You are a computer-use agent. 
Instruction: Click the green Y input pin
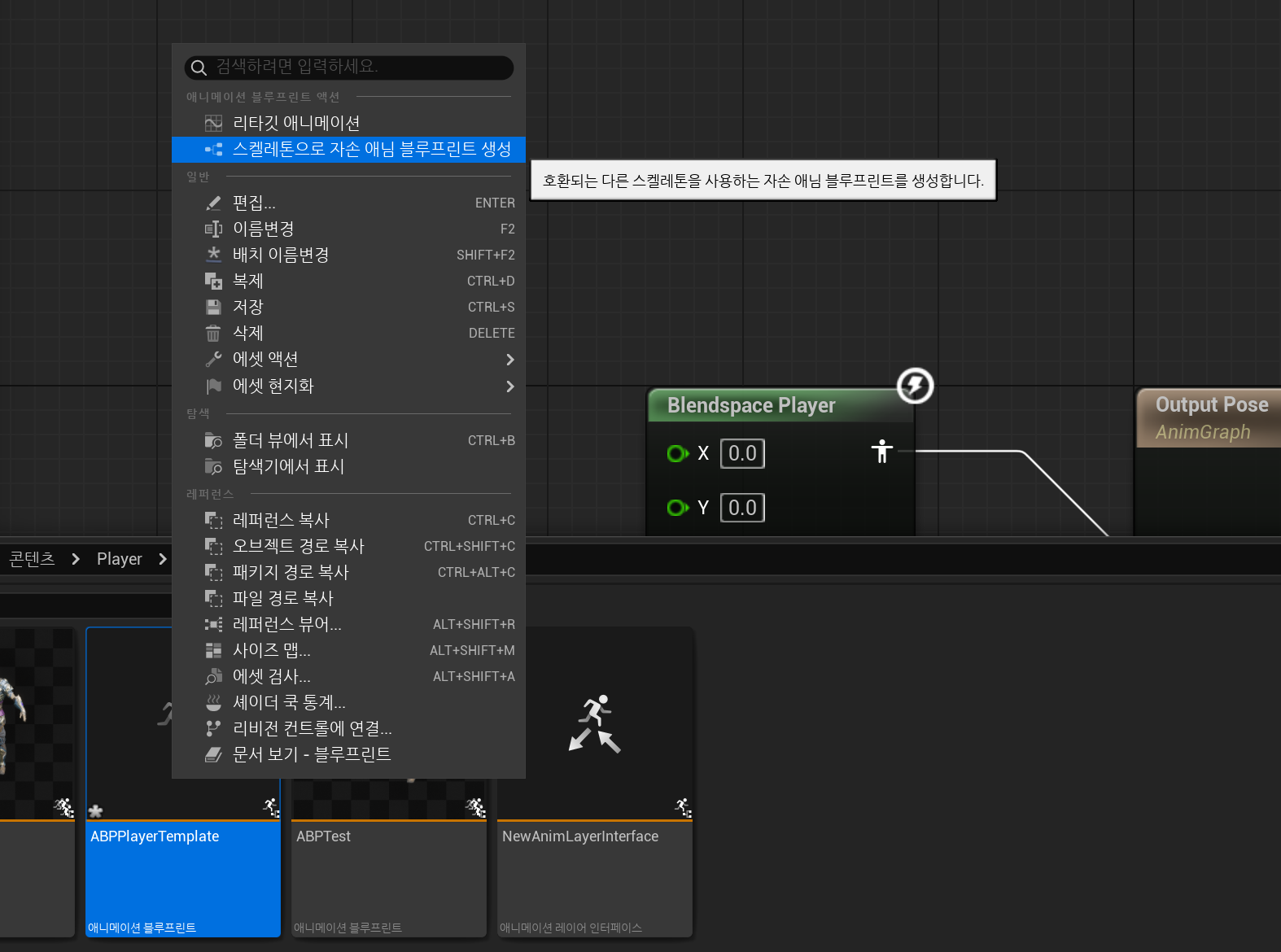click(677, 508)
